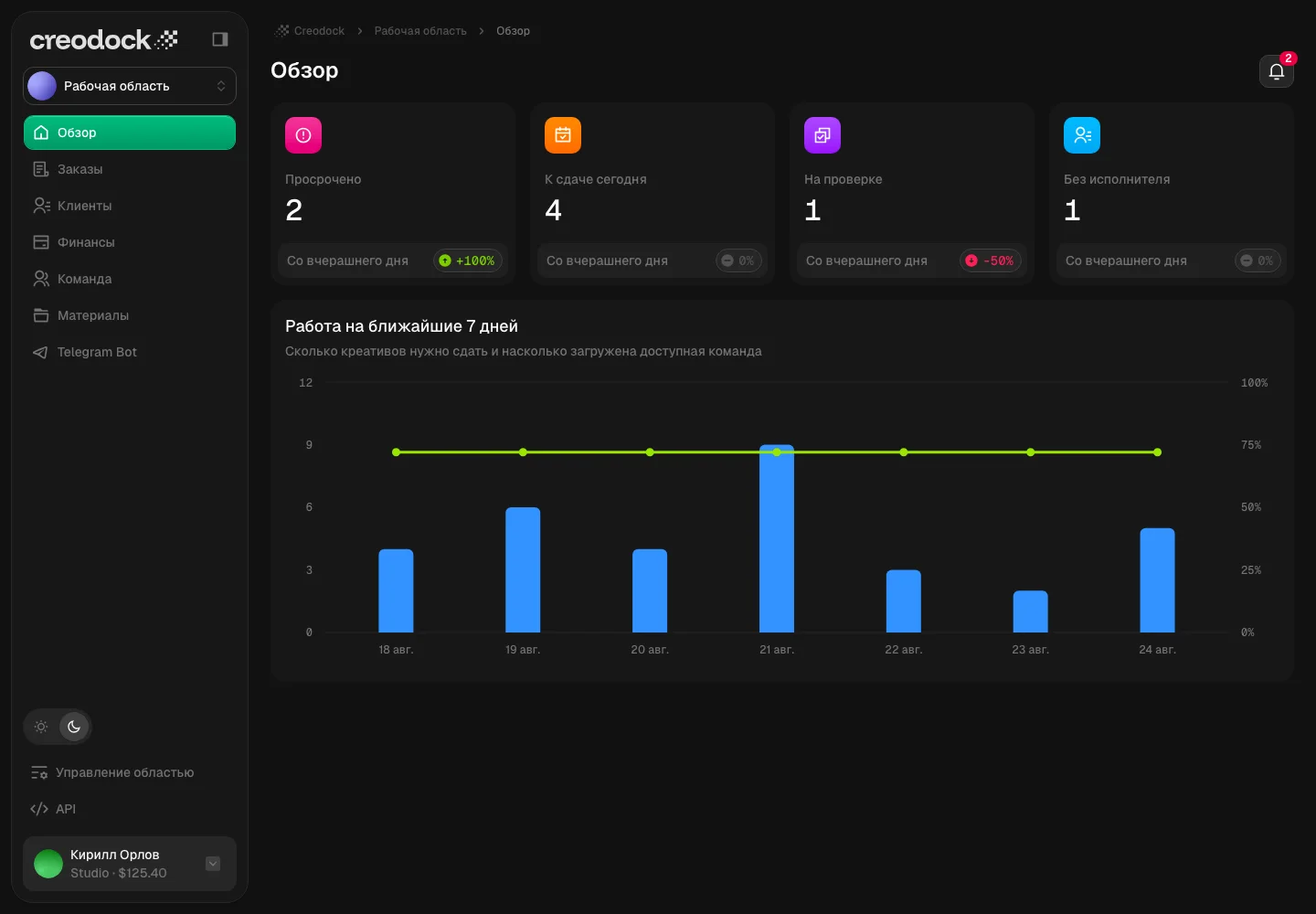Click the blue unassigned user icon
The height and width of the screenshot is (914, 1316).
click(1082, 135)
